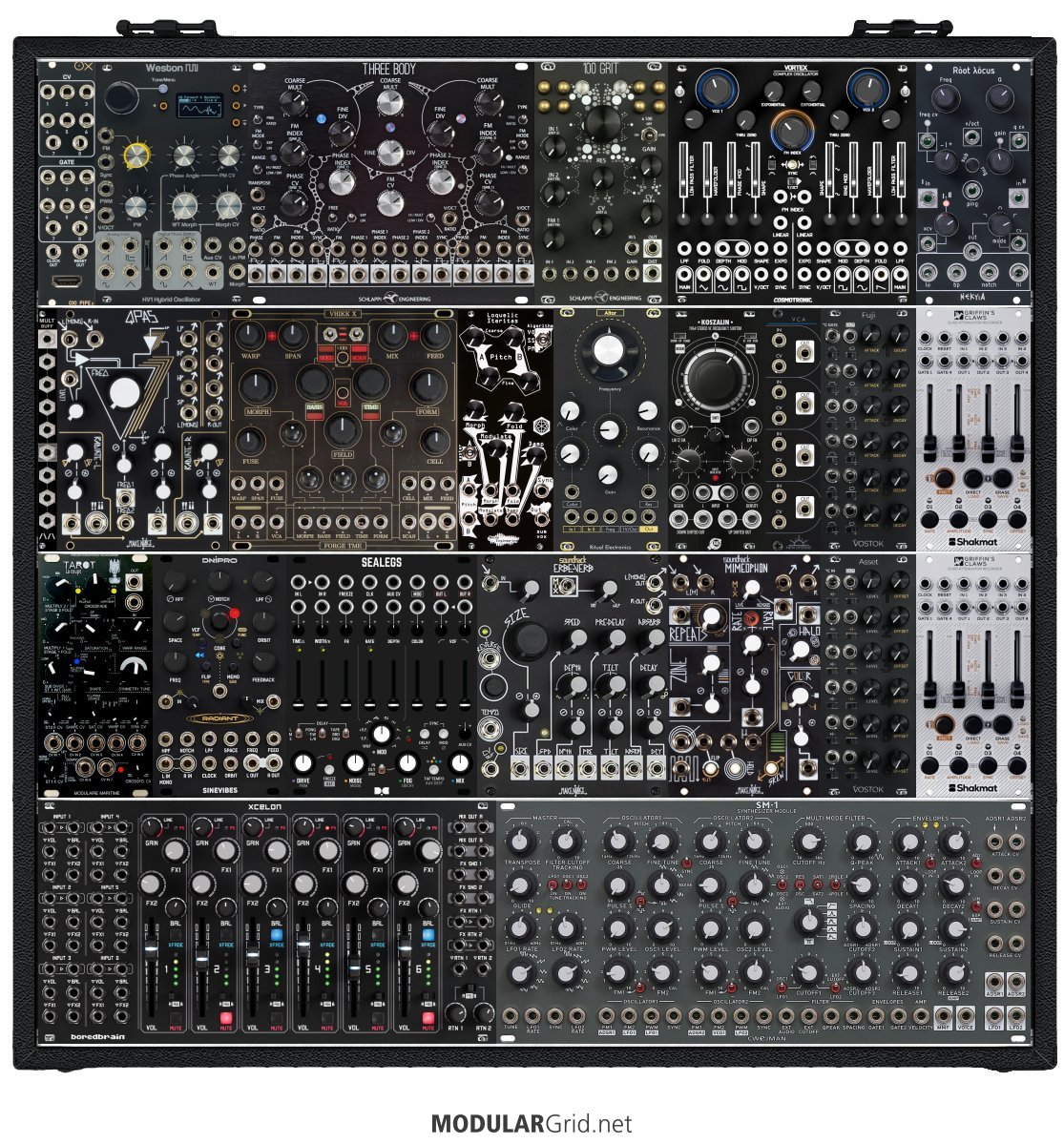Open the ModularGrid.net link
Image resolution: width=1064 pixels, height=1144 pixels.
point(532,1124)
